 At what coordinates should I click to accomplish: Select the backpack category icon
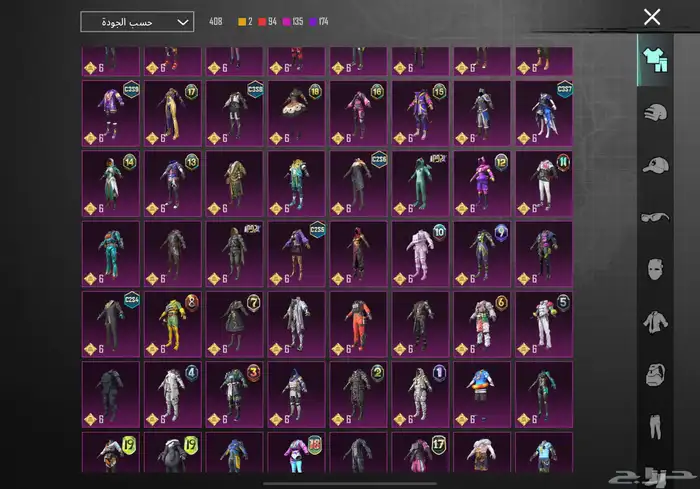(655, 374)
